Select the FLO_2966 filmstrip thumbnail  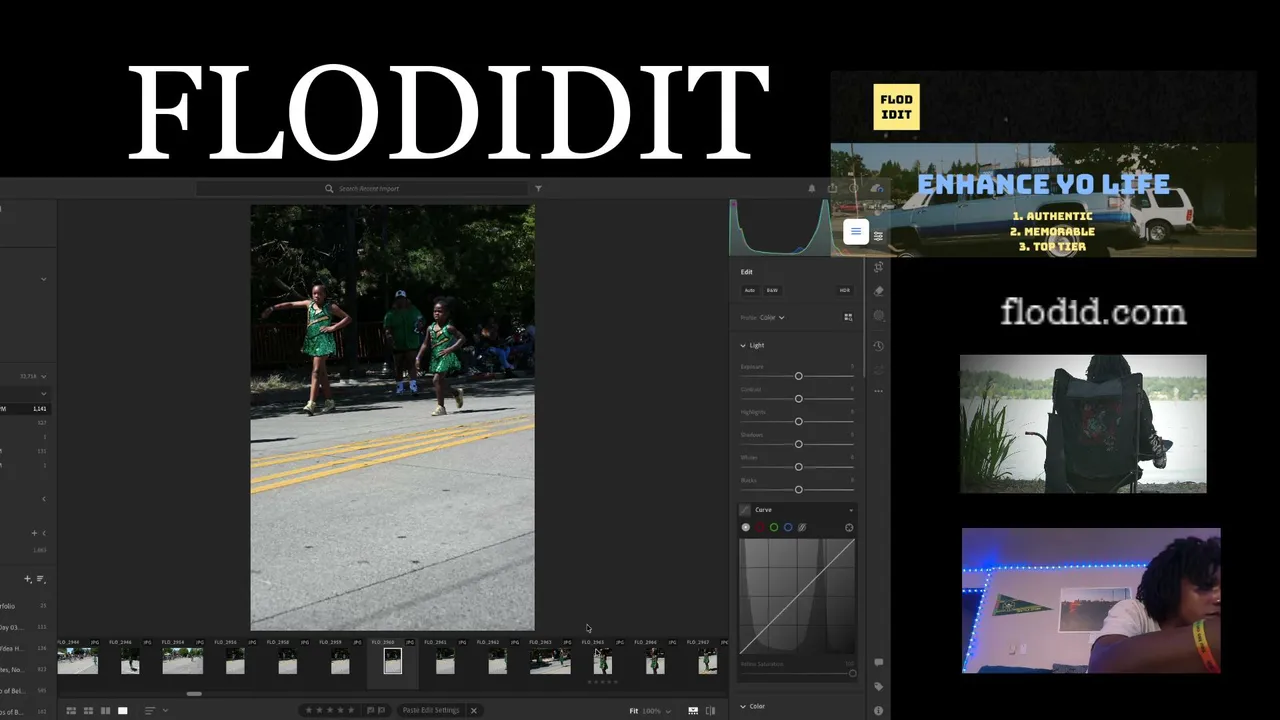pyautogui.click(x=654, y=660)
